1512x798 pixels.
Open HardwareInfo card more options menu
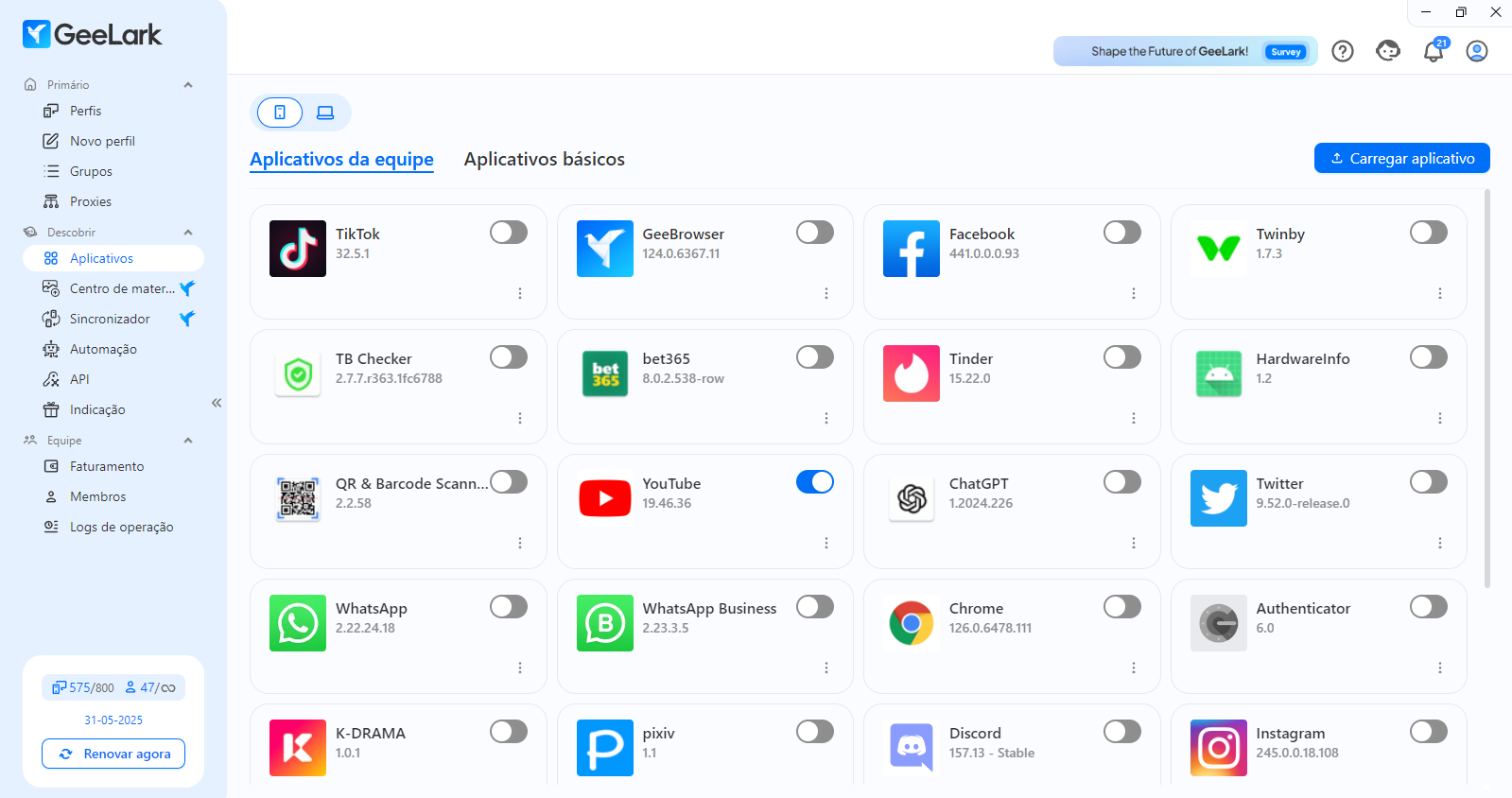coord(1440,418)
